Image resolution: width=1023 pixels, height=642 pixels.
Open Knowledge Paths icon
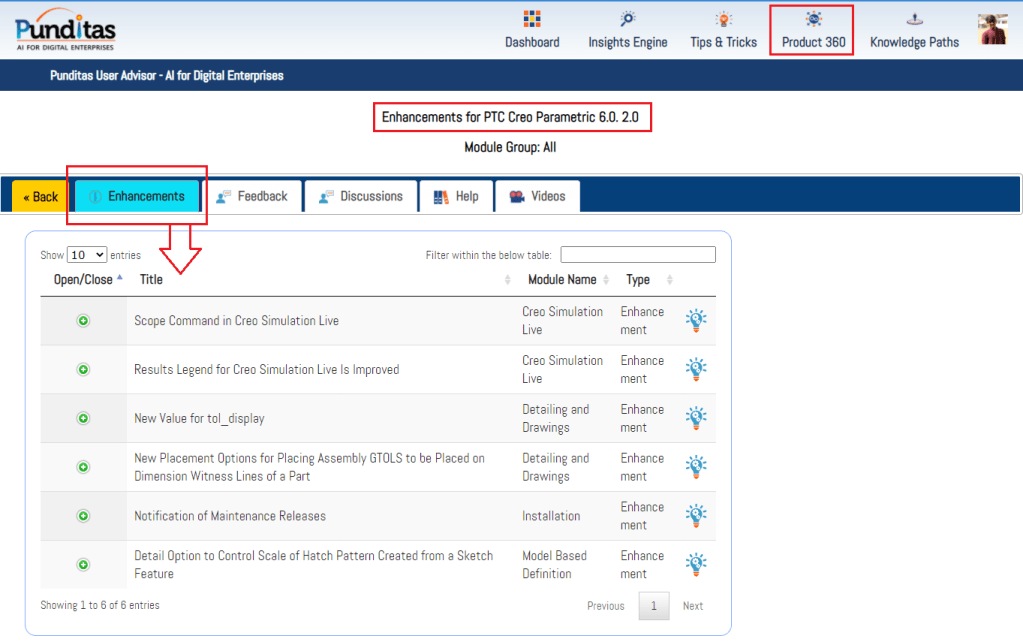(914, 19)
